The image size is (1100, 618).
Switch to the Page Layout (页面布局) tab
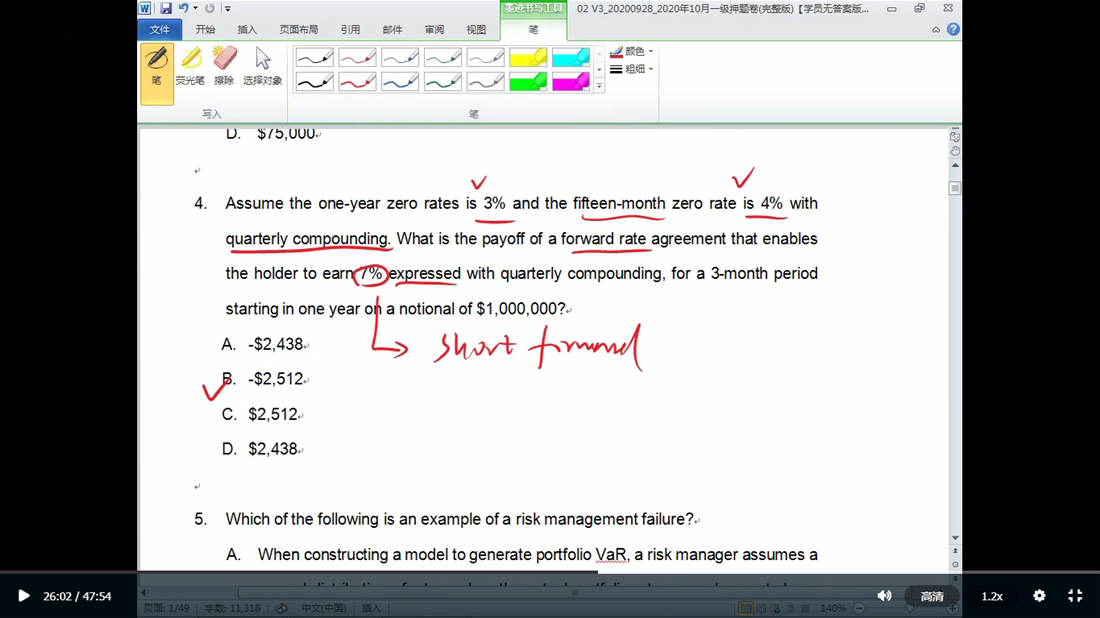pos(299,29)
